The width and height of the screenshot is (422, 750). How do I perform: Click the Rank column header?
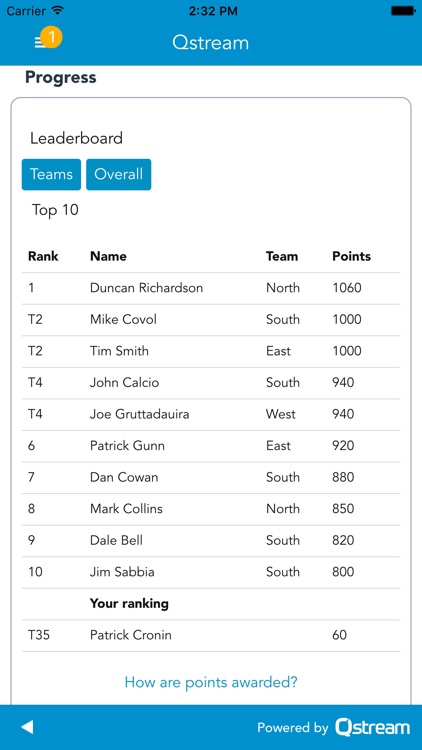pos(43,256)
